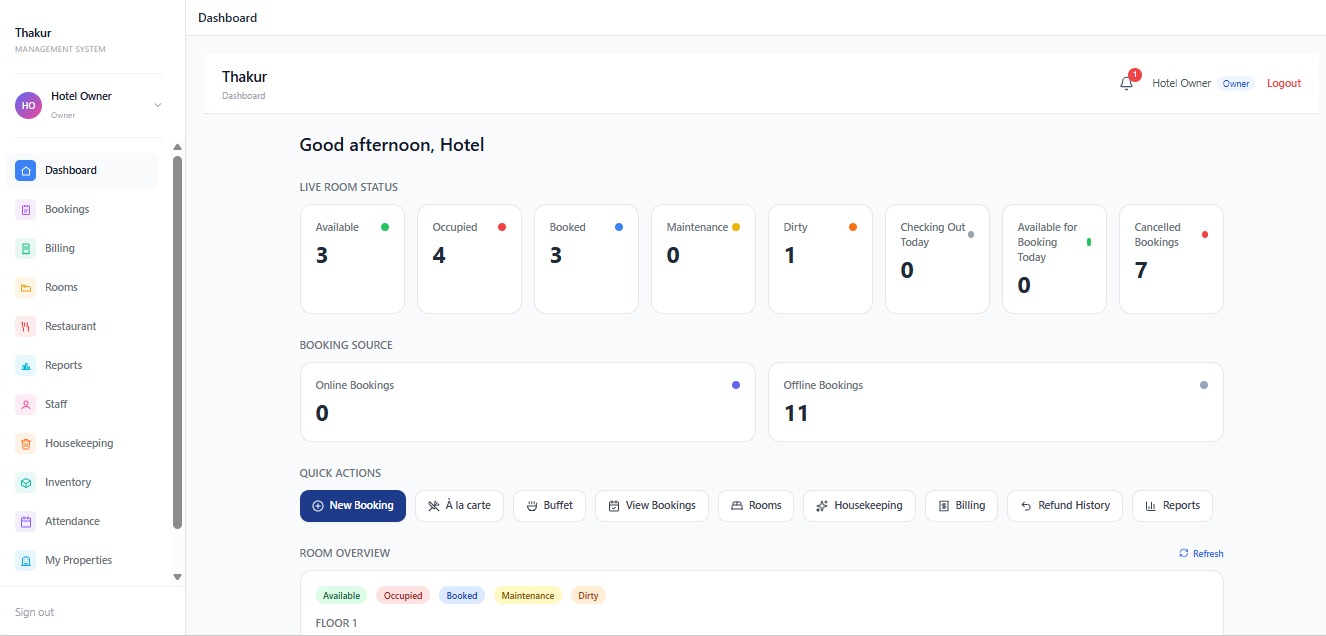Click the Occupied legend chip

(x=403, y=596)
